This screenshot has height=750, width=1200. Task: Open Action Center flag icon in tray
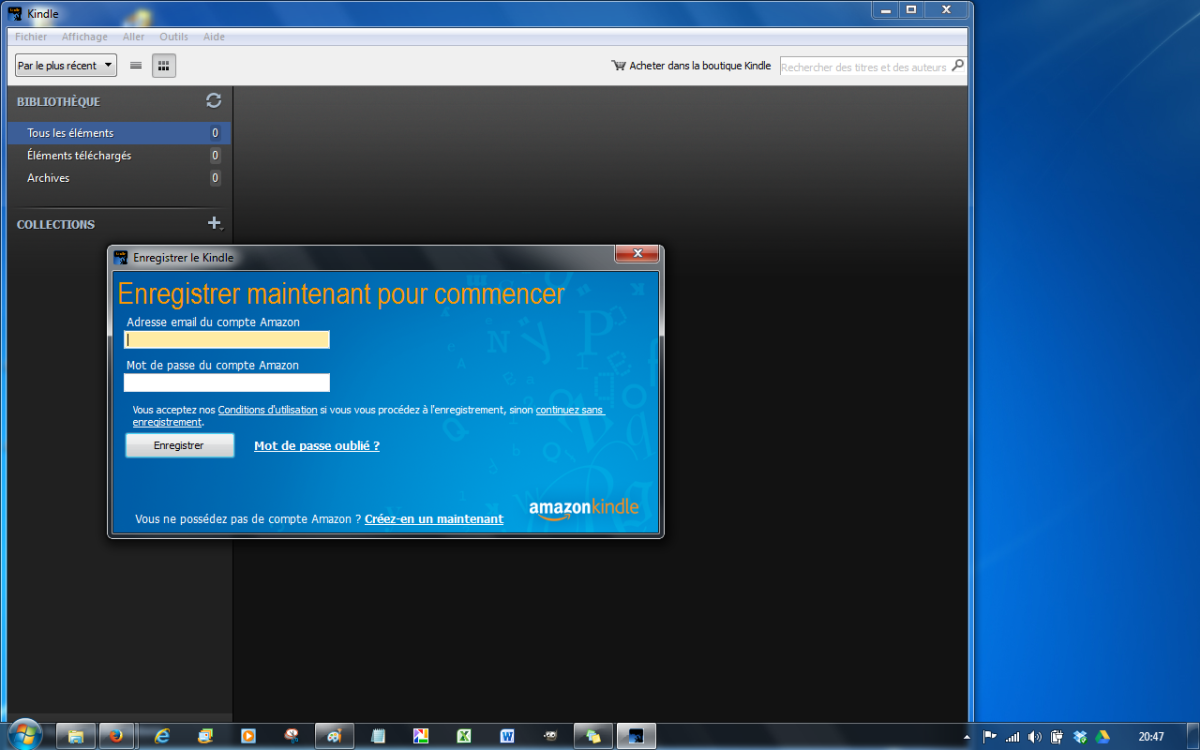click(x=990, y=736)
